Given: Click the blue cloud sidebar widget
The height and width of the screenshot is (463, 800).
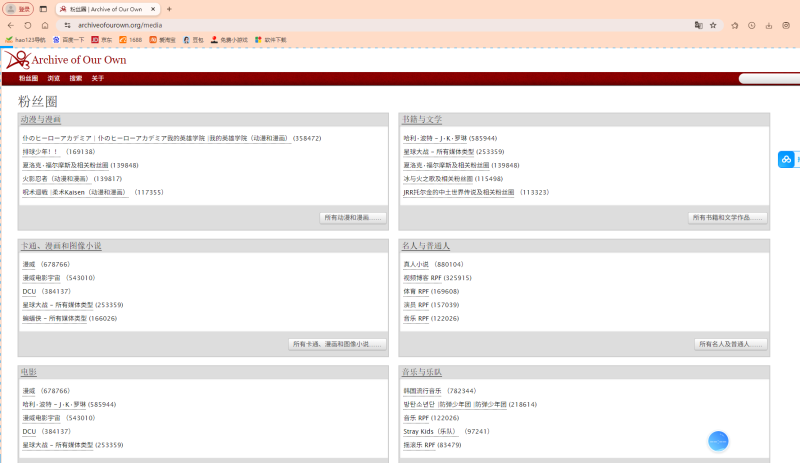Looking at the screenshot, I should point(786,159).
